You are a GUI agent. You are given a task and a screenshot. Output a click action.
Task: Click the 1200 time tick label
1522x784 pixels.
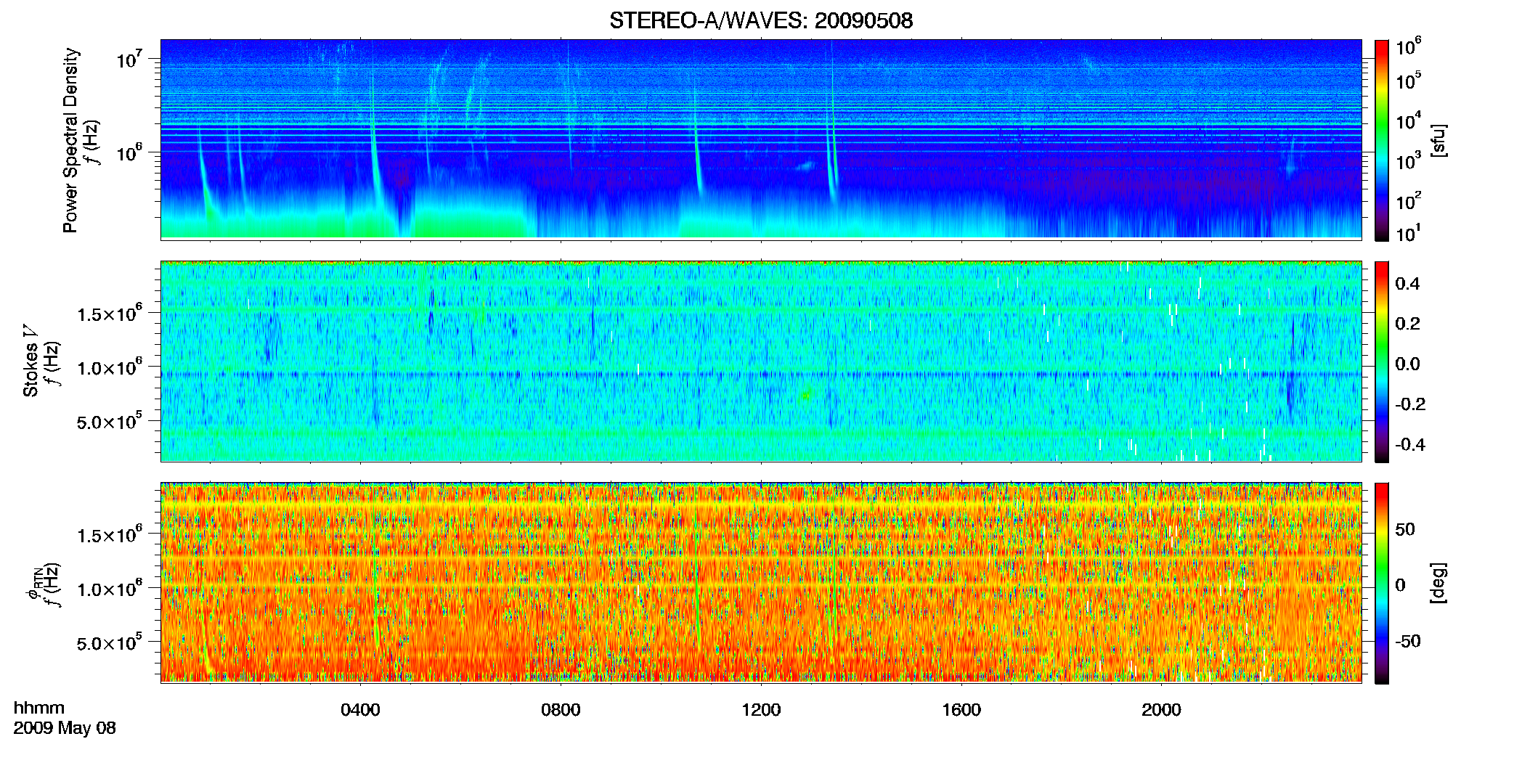pos(761,710)
